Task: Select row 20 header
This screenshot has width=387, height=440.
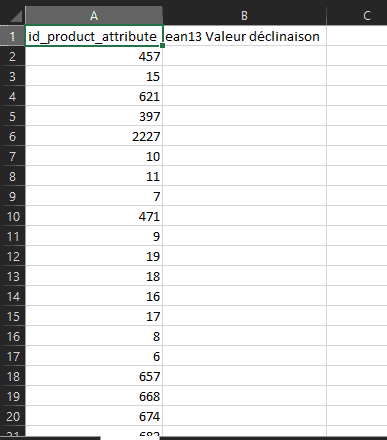Action: click(13, 416)
